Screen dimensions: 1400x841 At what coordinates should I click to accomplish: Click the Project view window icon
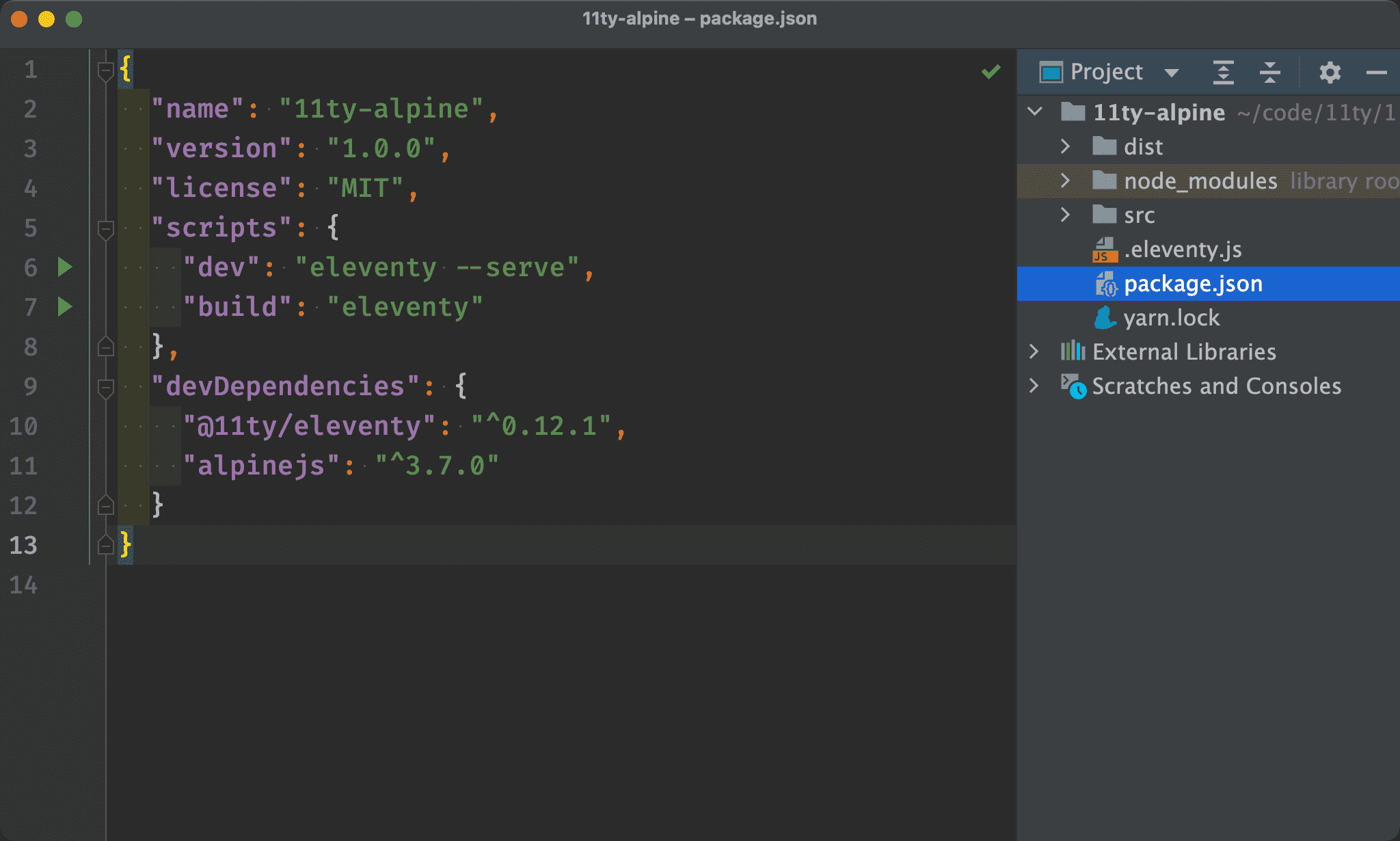coord(1051,72)
